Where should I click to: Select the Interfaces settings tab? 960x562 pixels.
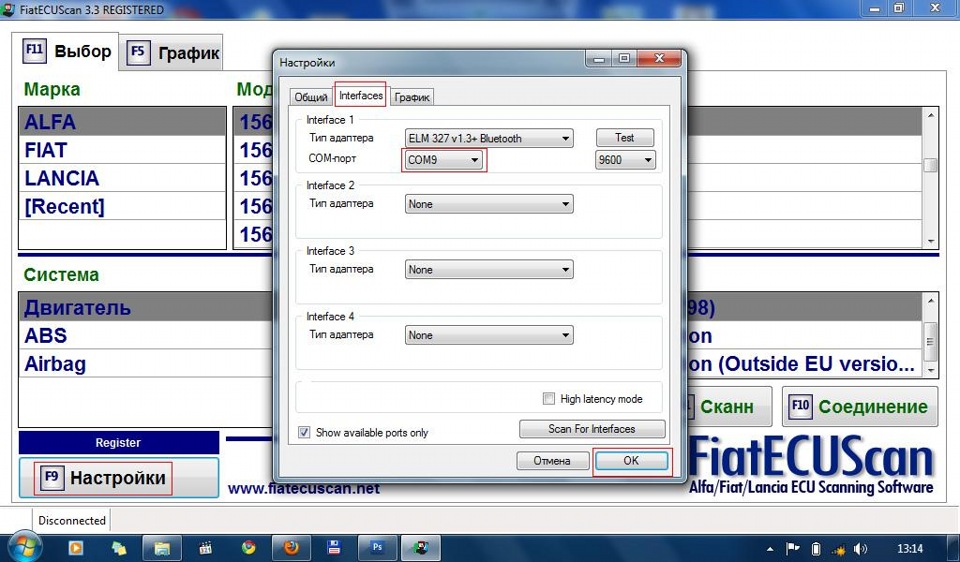(361, 95)
